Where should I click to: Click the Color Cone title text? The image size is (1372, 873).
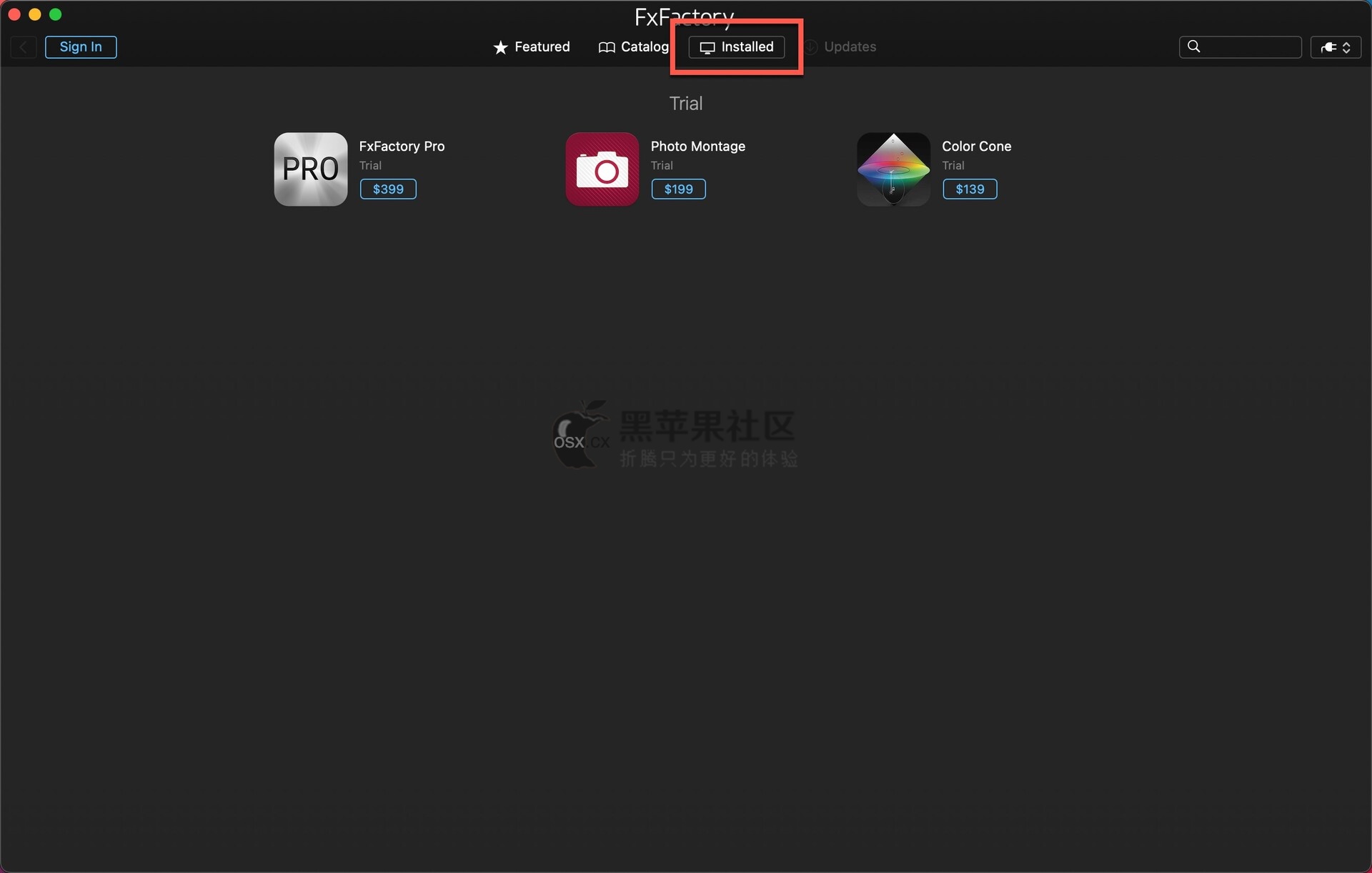(x=977, y=147)
